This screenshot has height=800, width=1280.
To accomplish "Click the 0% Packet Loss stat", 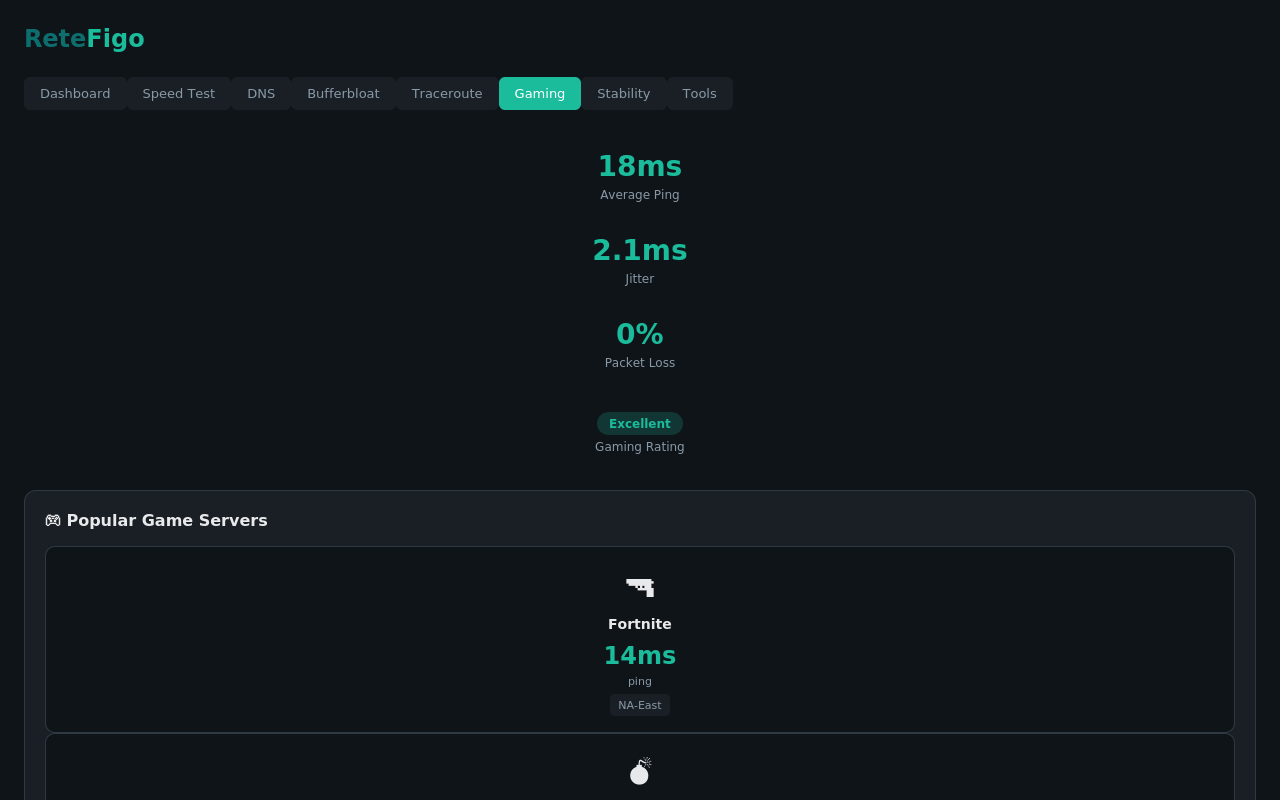I will [640, 334].
